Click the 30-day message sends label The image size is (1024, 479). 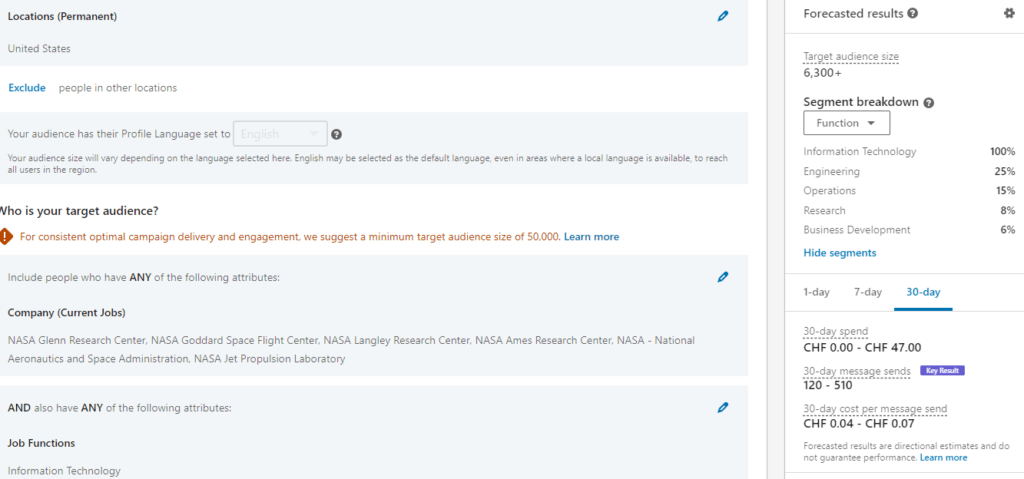857,371
